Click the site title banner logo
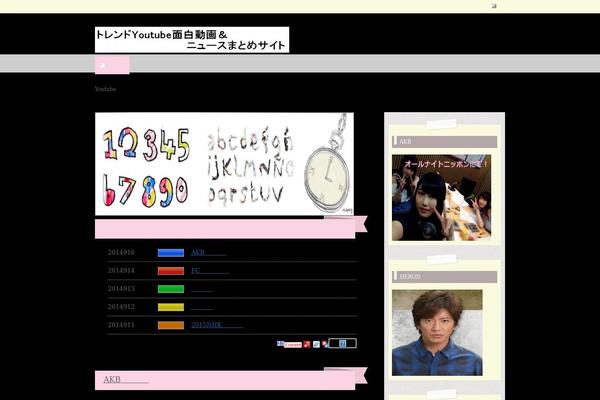 click(192, 40)
